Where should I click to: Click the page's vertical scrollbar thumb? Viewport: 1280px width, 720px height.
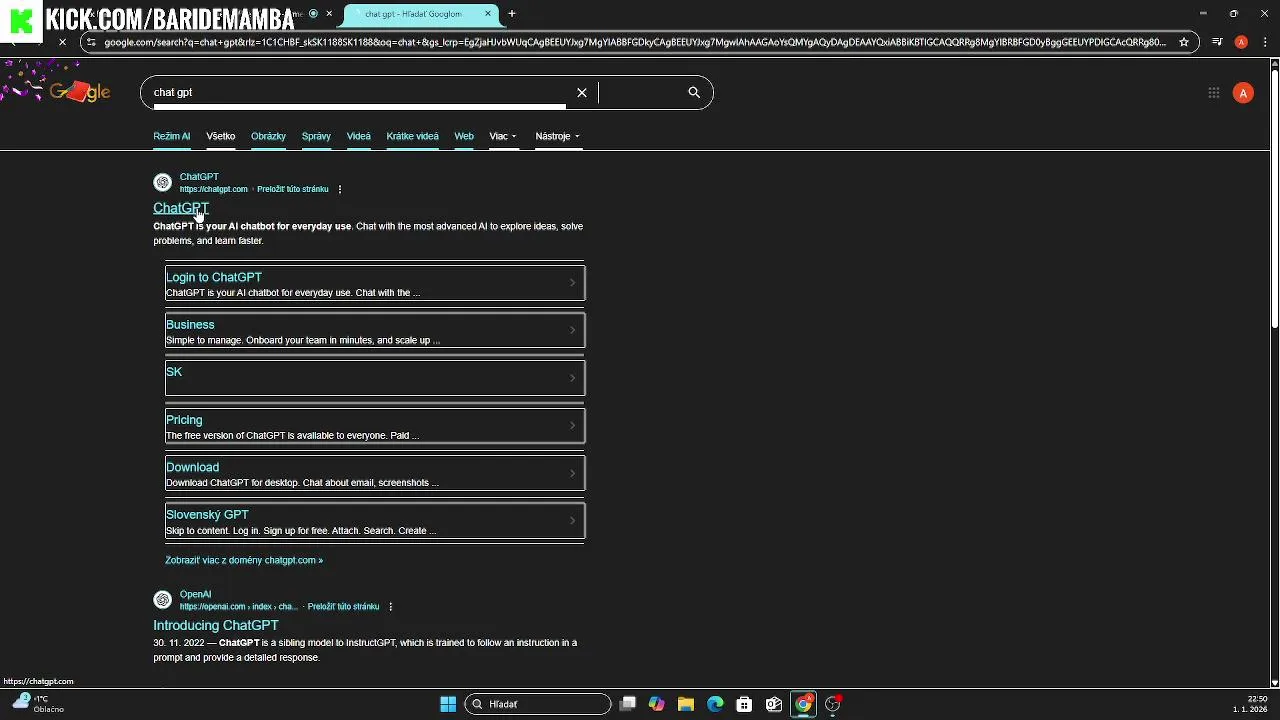click(1275, 198)
